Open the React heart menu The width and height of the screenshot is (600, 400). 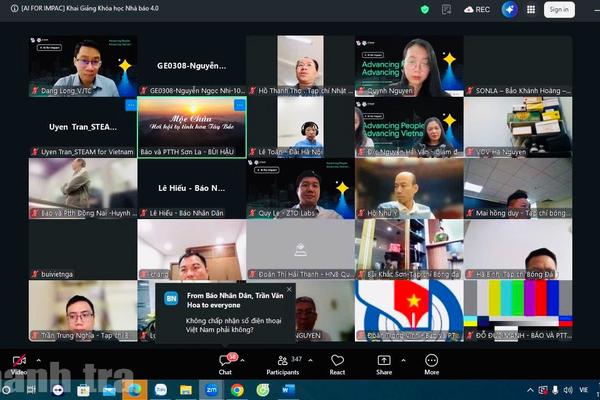(x=337, y=365)
